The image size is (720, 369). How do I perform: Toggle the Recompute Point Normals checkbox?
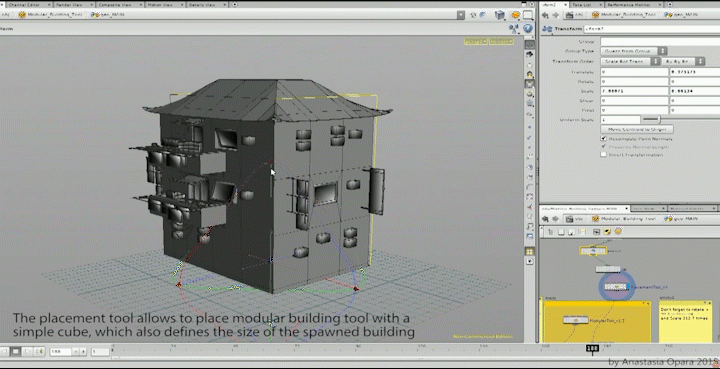point(604,139)
